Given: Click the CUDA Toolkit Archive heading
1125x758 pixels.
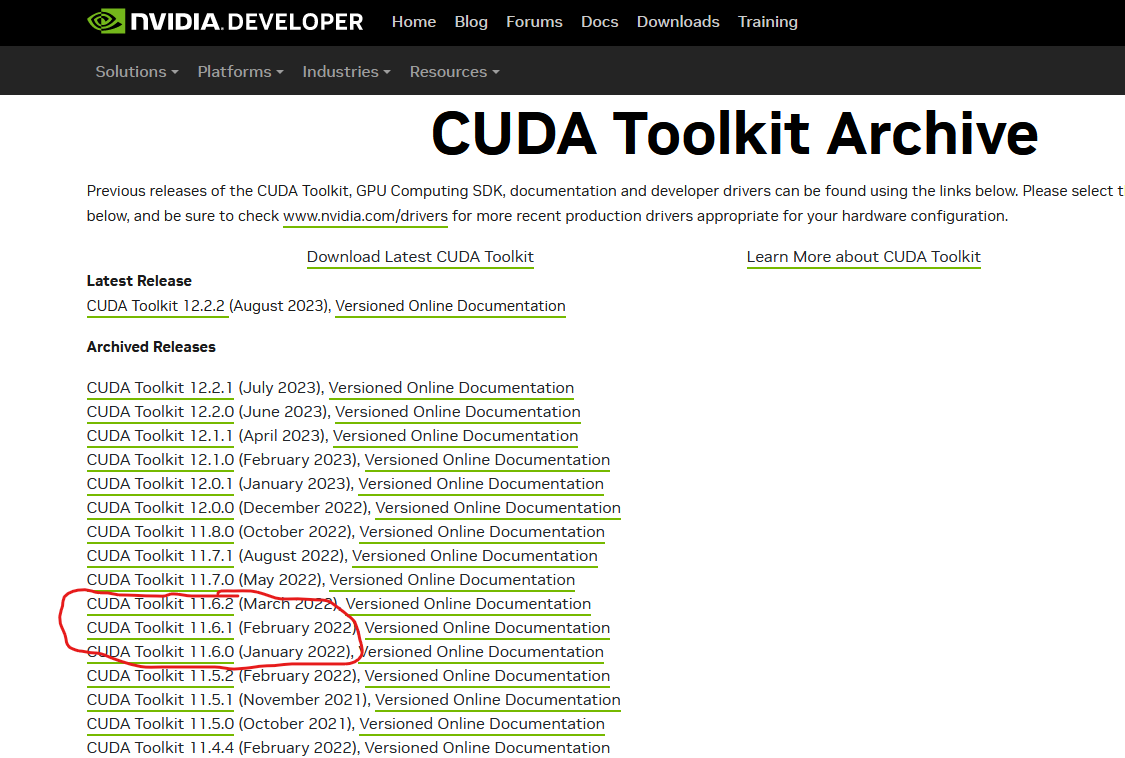Looking at the screenshot, I should tap(735, 134).
